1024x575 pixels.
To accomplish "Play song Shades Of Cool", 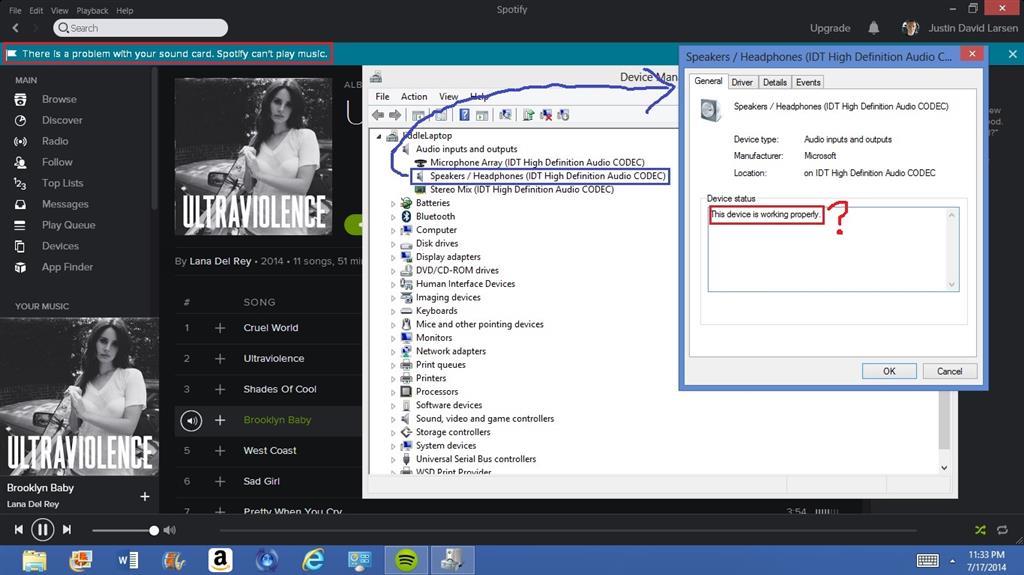I will (x=280, y=389).
